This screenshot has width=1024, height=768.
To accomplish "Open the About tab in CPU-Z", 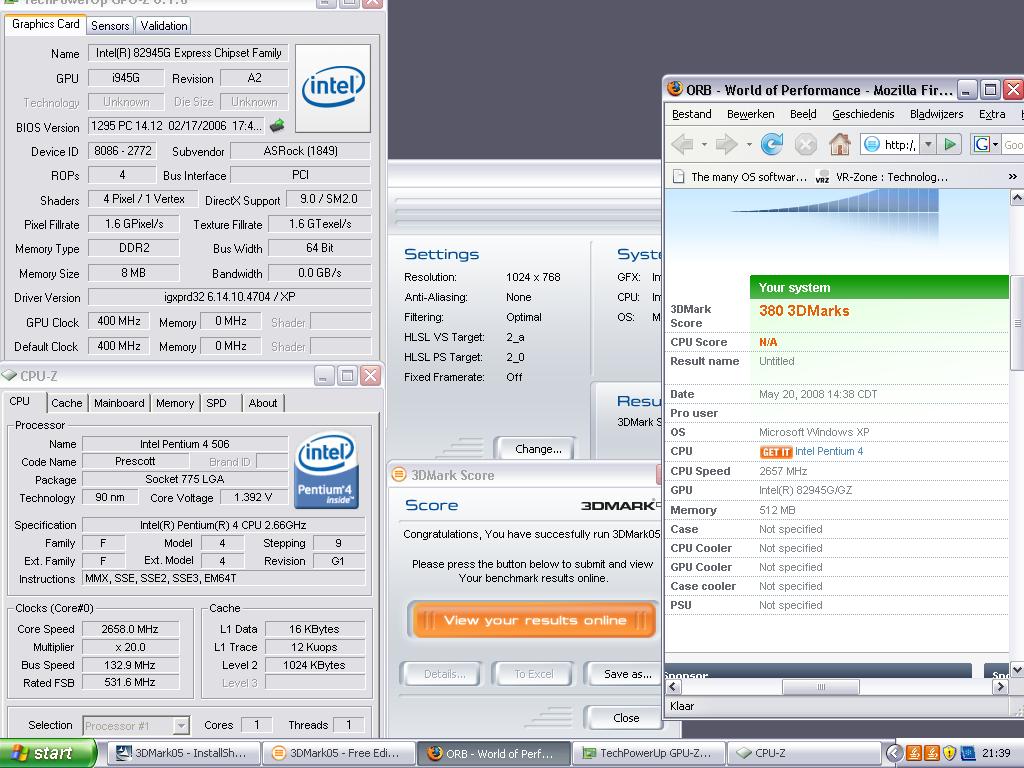I will click(x=263, y=403).
